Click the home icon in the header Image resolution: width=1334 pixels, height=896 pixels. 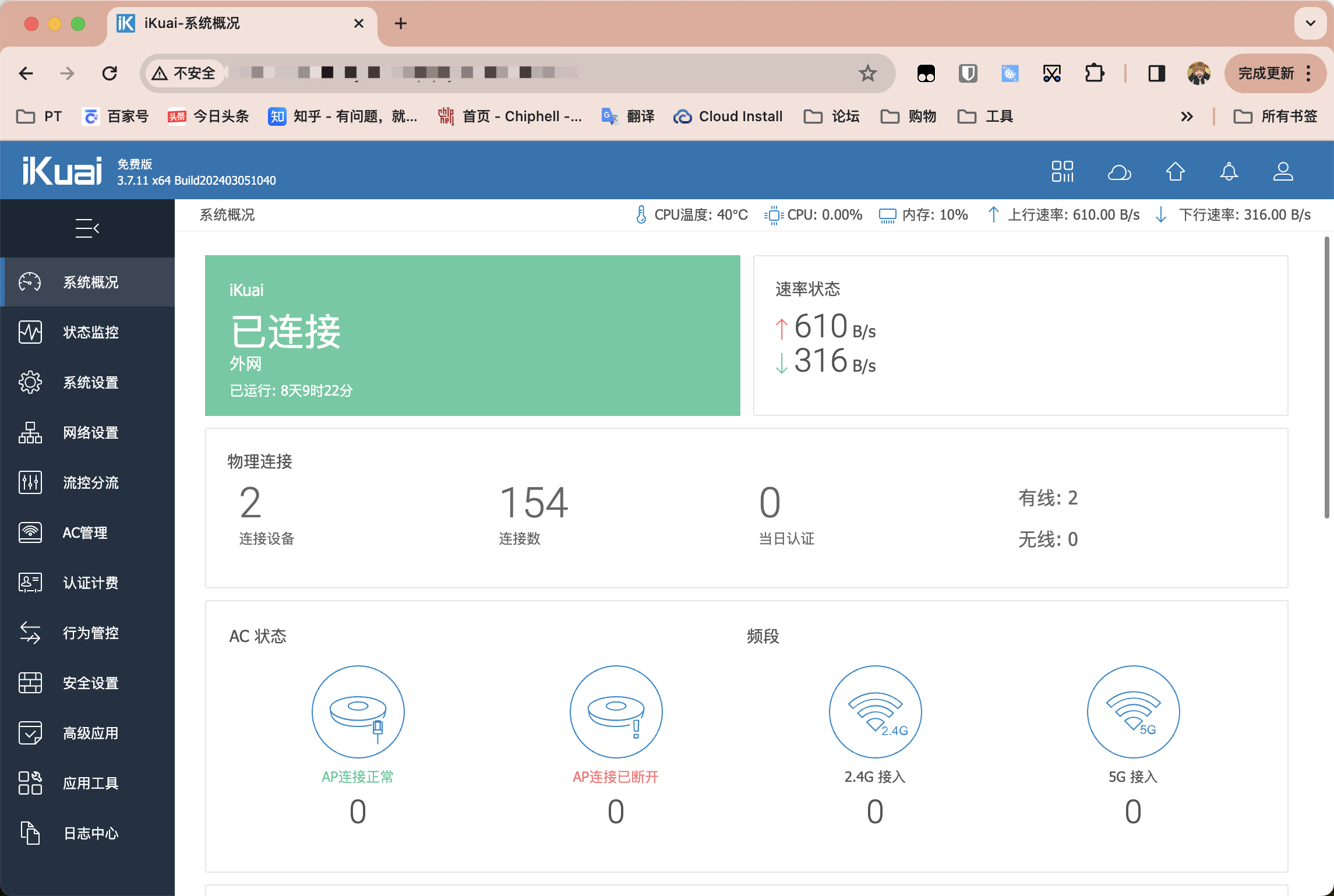pos(1175,172)
